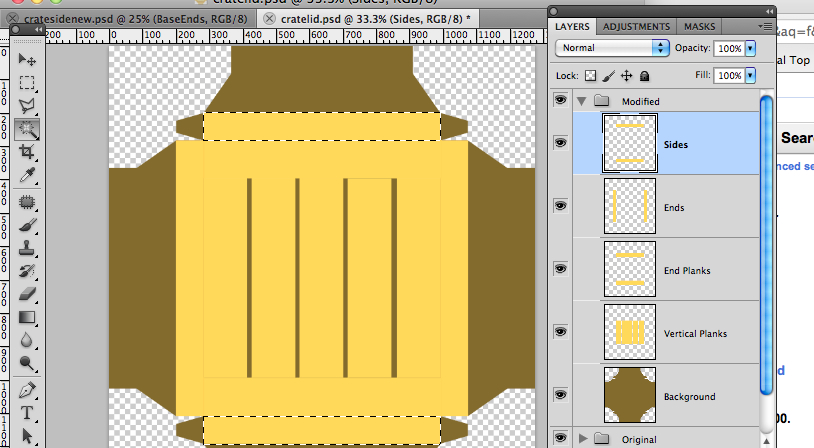814x448 pixels.
Task: Hide the Modified group visibility
Action: click(x=560, y=100)
